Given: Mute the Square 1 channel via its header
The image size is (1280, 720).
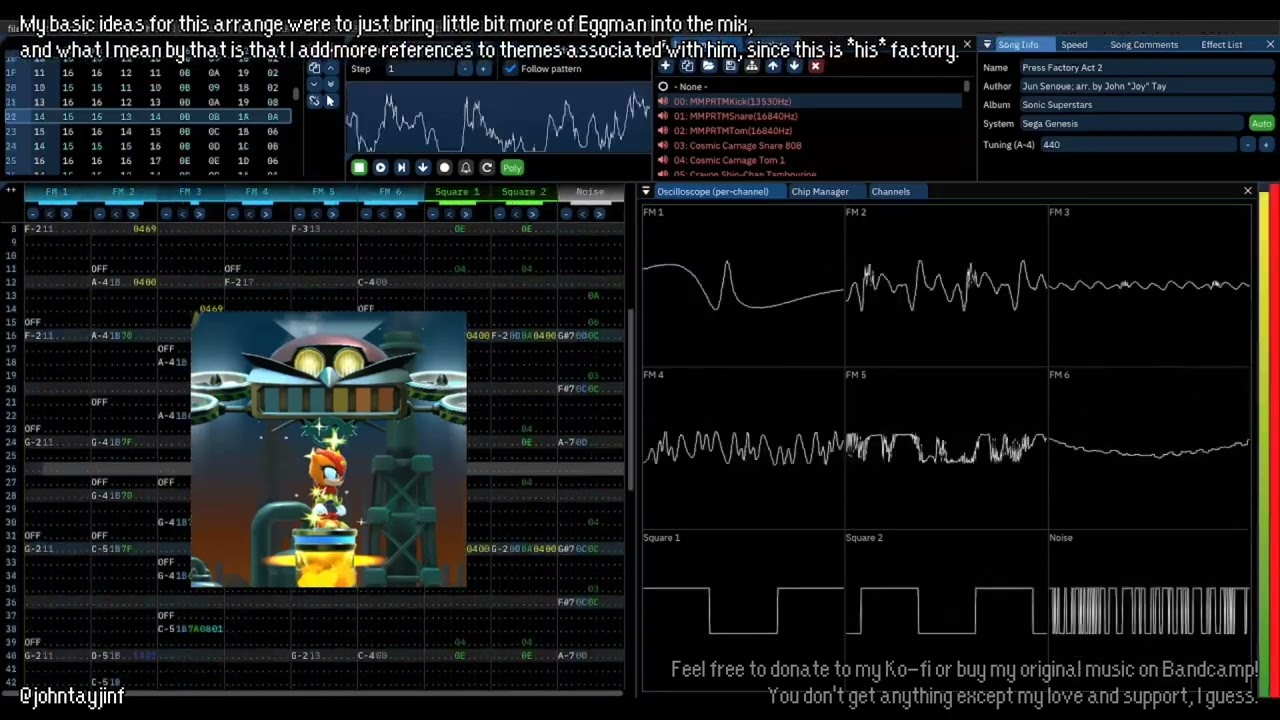Looking at the screenshot, I should pyautogui.click(x=456, y=192).
